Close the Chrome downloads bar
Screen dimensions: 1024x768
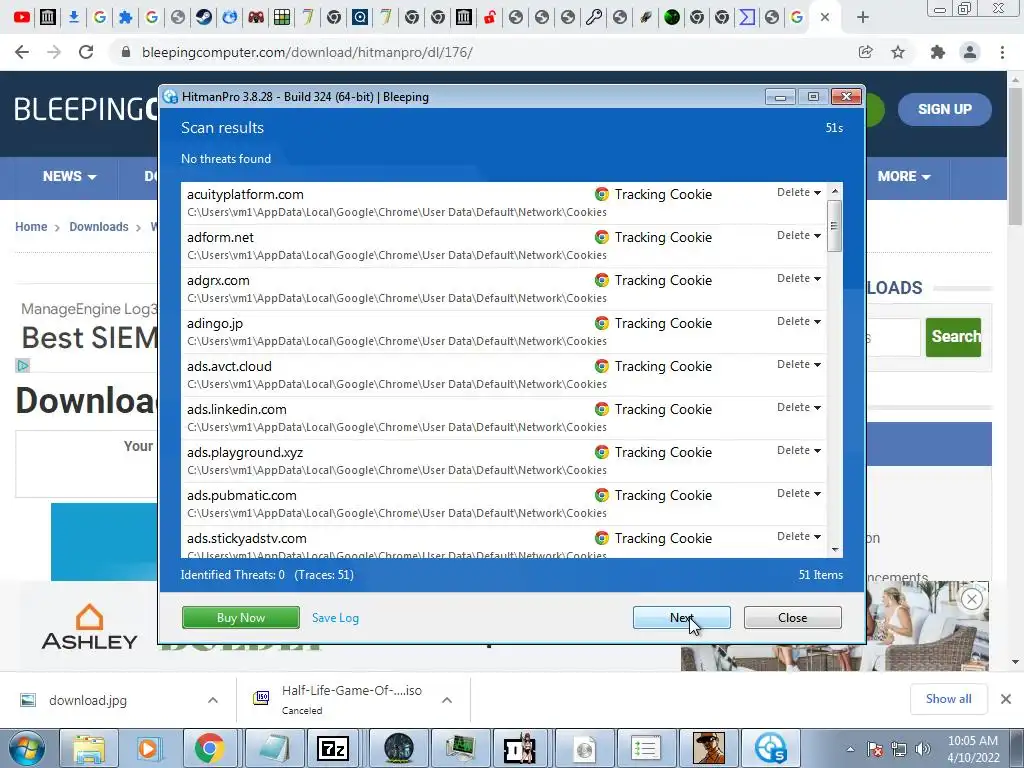click(x=1006, y=699)
